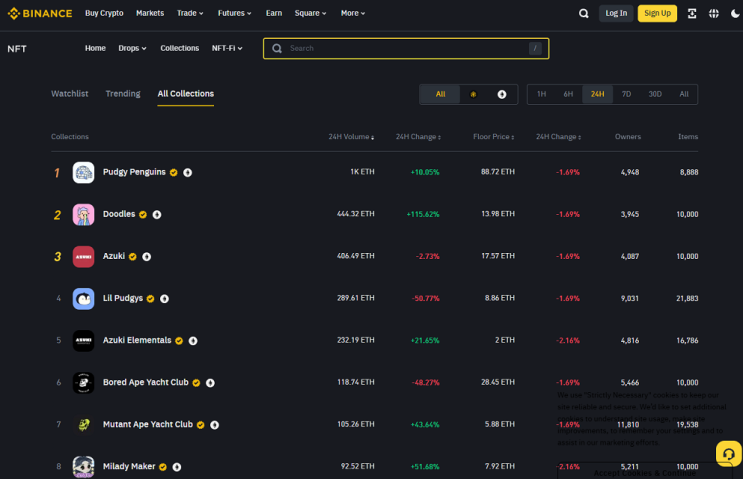Image resolution: width=743 pixels, height=479 pixels.
Task: Click the NFT marketplace title
Action: [x=17, y=49]
